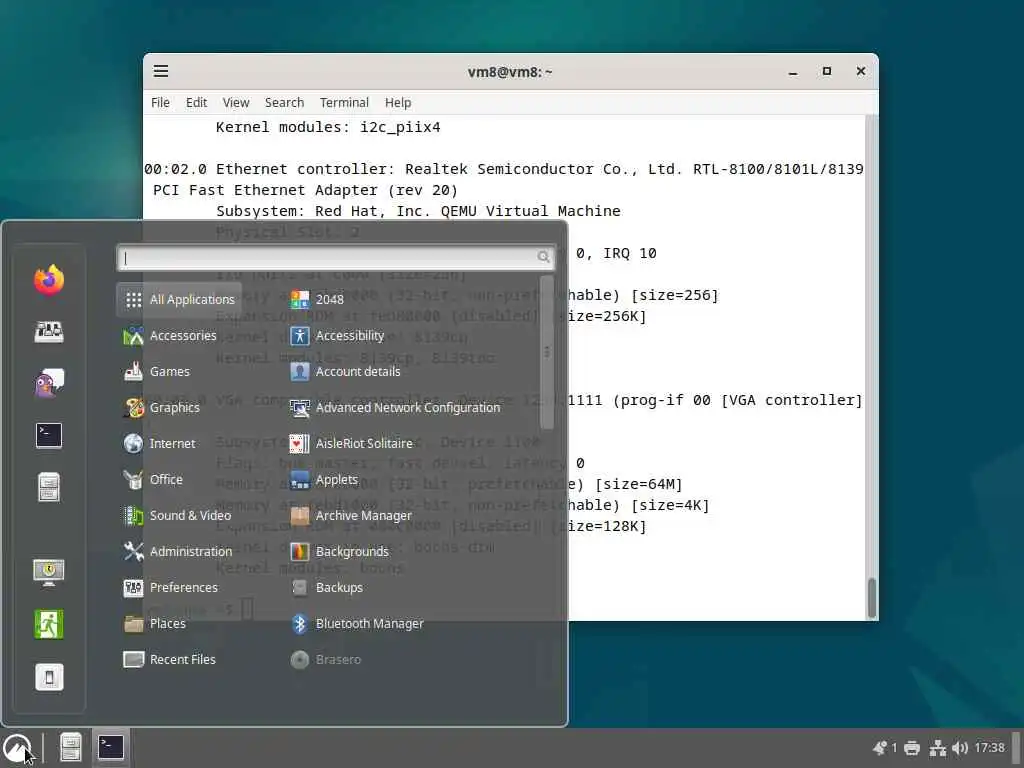Open the terminal View menu
Viewport: 1024px width, 768px height.
tap(236, 103)
